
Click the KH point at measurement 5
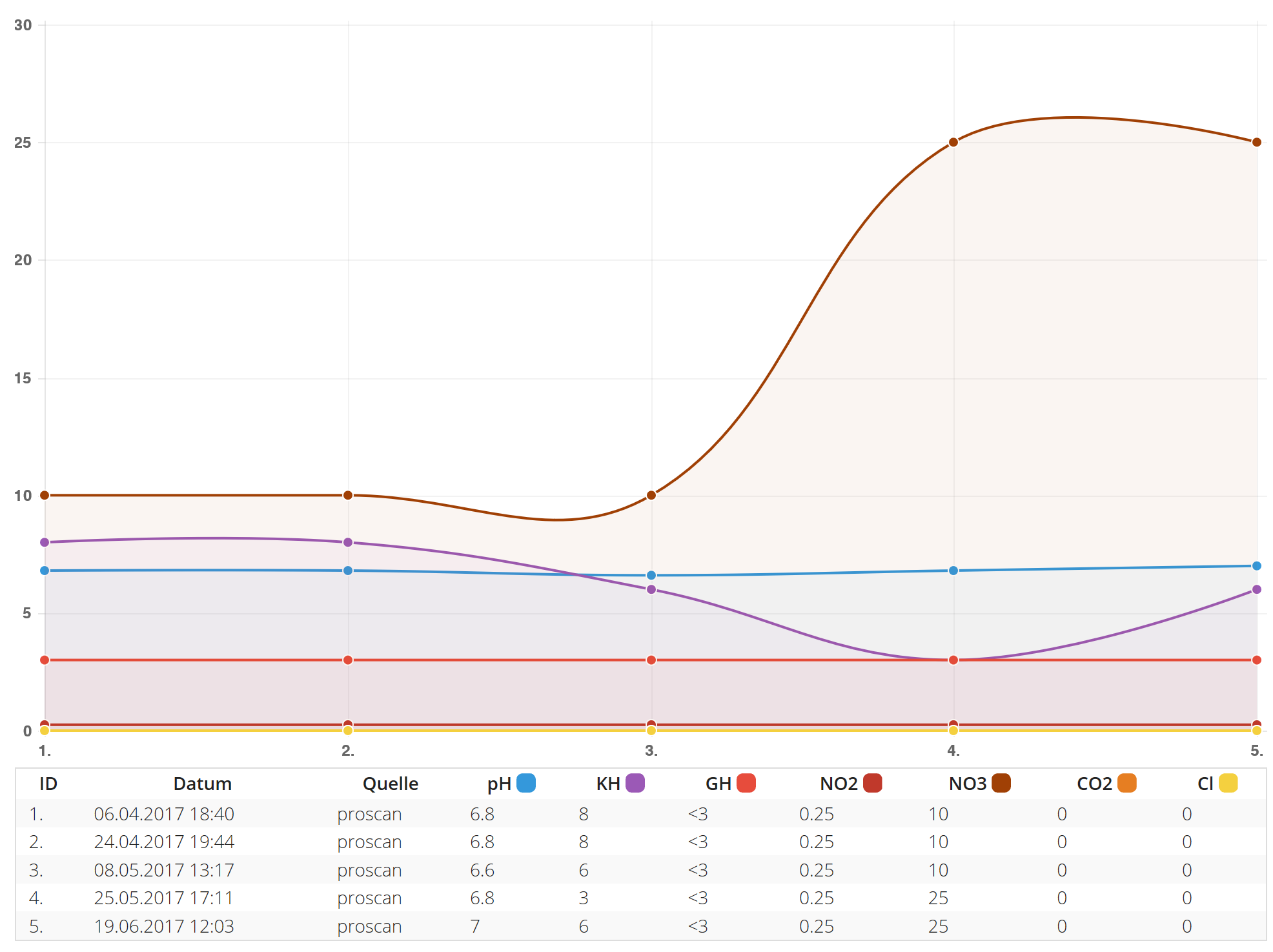point(1256,589)
